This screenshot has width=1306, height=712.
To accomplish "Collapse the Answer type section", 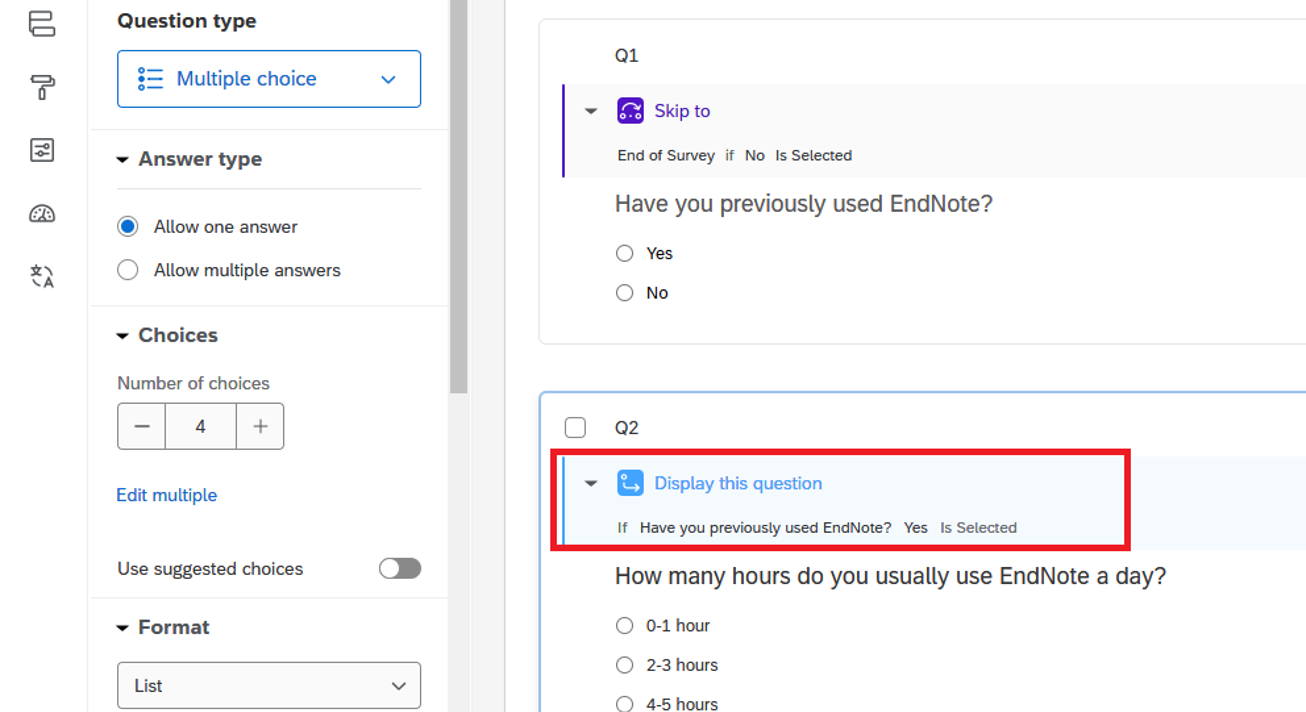I will [123, 160].
